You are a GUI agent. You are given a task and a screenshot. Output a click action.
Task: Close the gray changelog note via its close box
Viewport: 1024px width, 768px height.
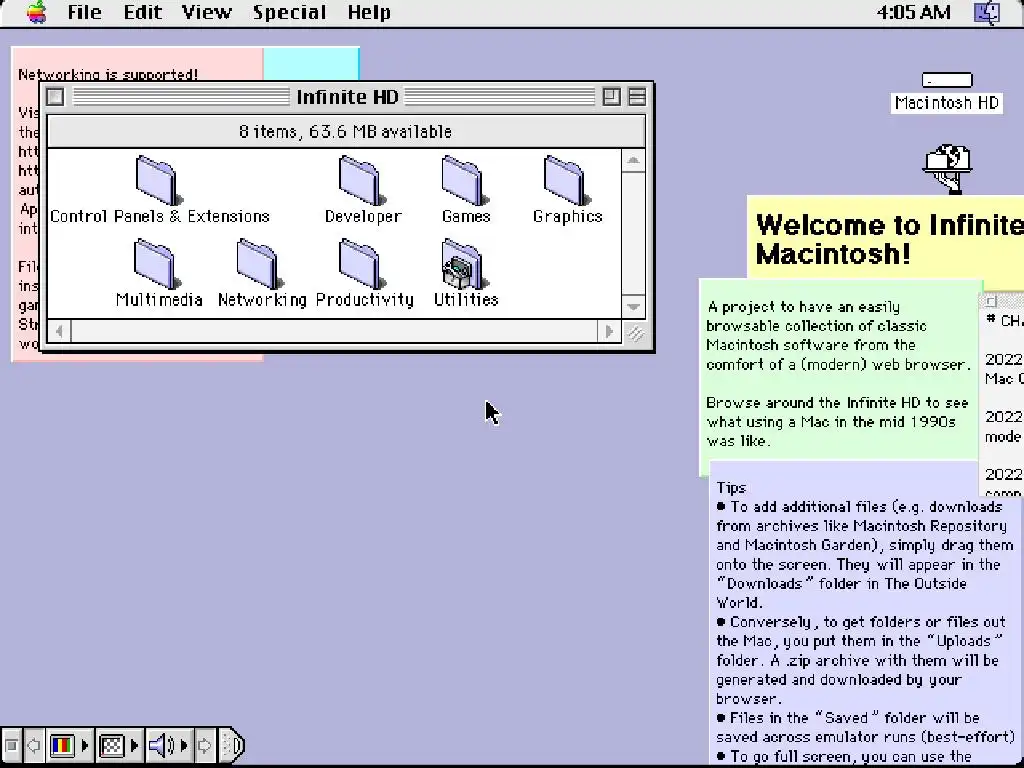coord(991,301)
